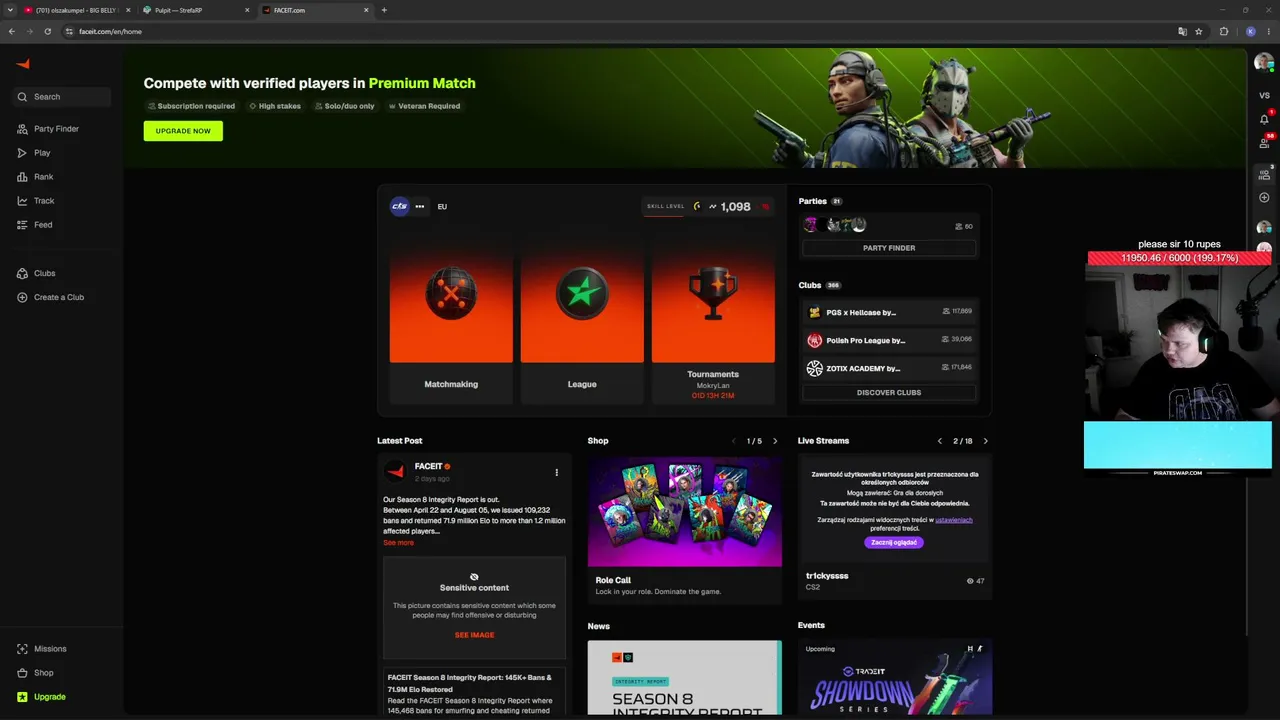Open the Shop bag icon in sidebar
Image resolution: width=1280 pixels, height=720 pixels.
[22, 673]
